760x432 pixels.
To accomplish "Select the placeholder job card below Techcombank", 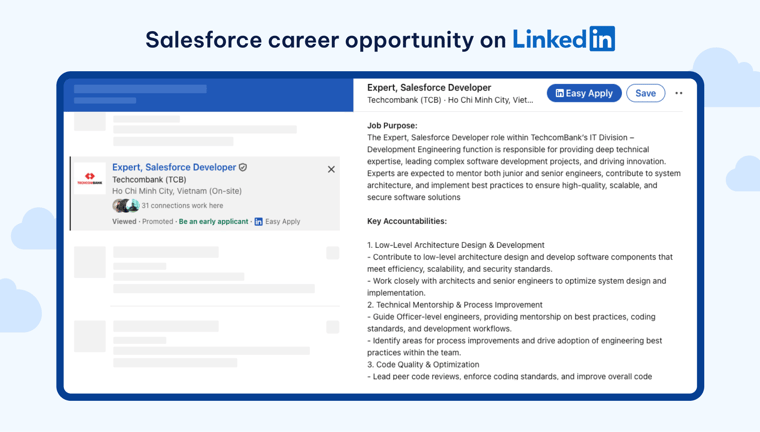I will [205, 268].
